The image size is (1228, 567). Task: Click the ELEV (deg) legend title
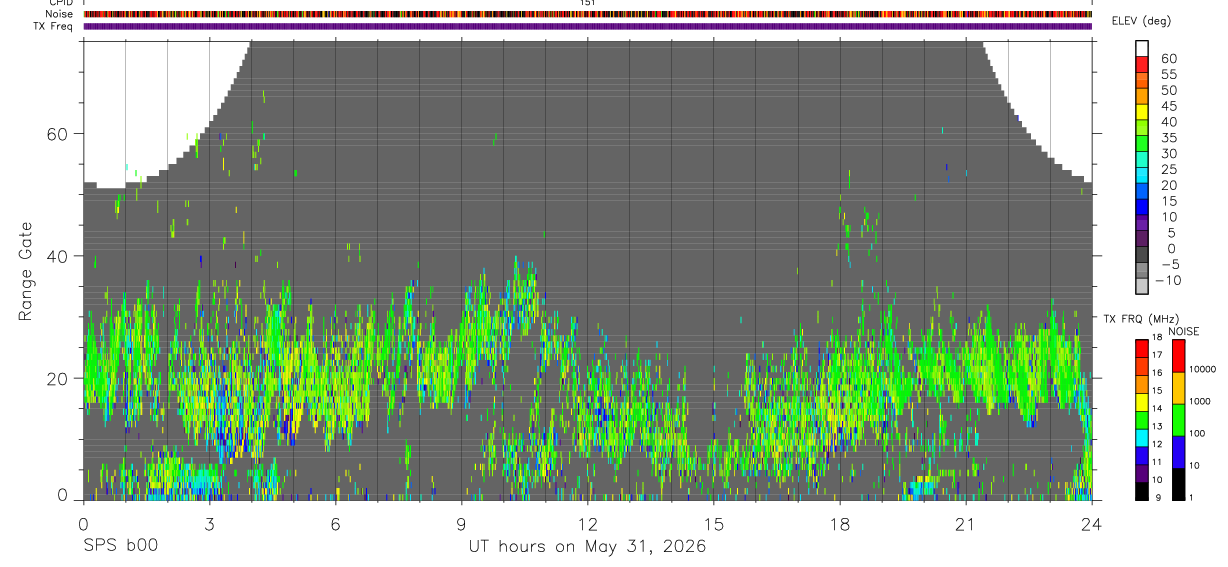1140,21
